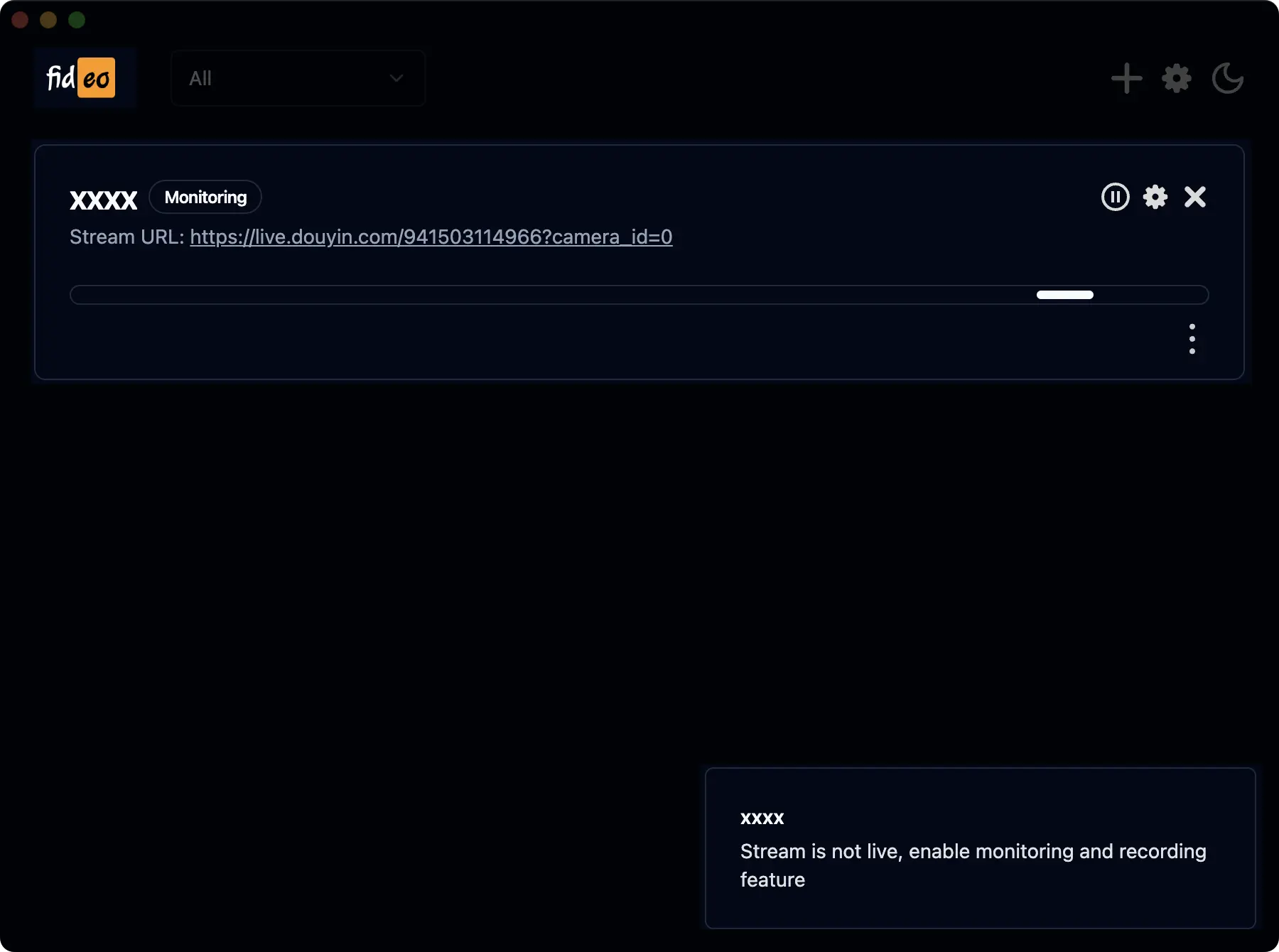Click the fideo logo
The height and width of the screenshot is (952, 1279).
(81, 77)
